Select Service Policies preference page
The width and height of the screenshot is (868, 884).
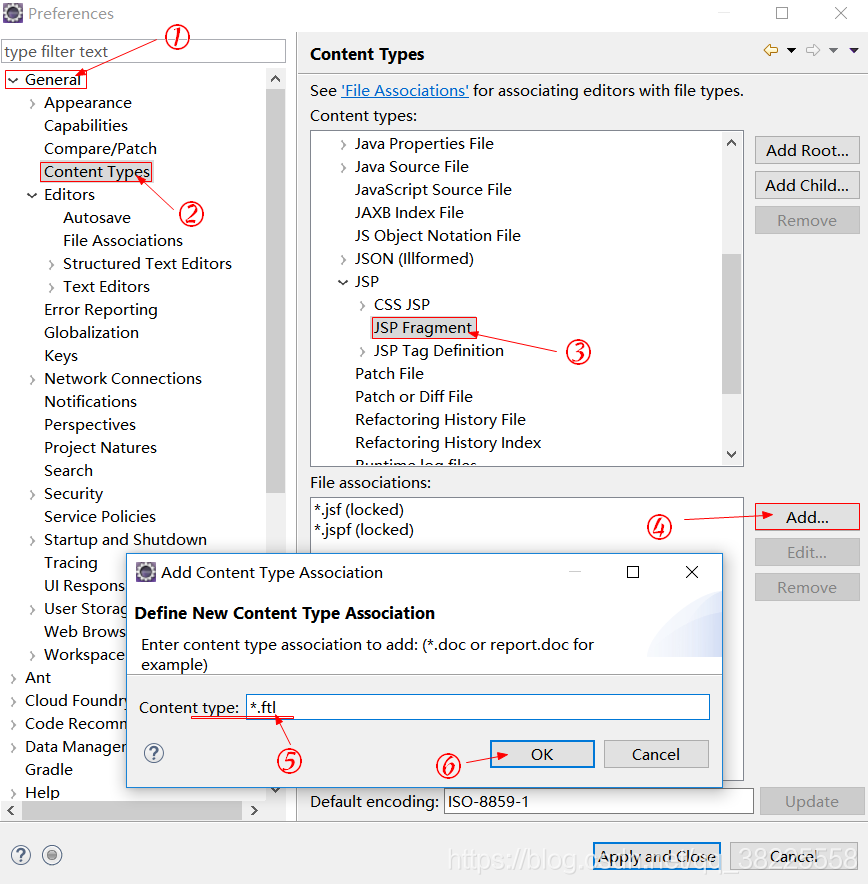click(x=100, y=516)
